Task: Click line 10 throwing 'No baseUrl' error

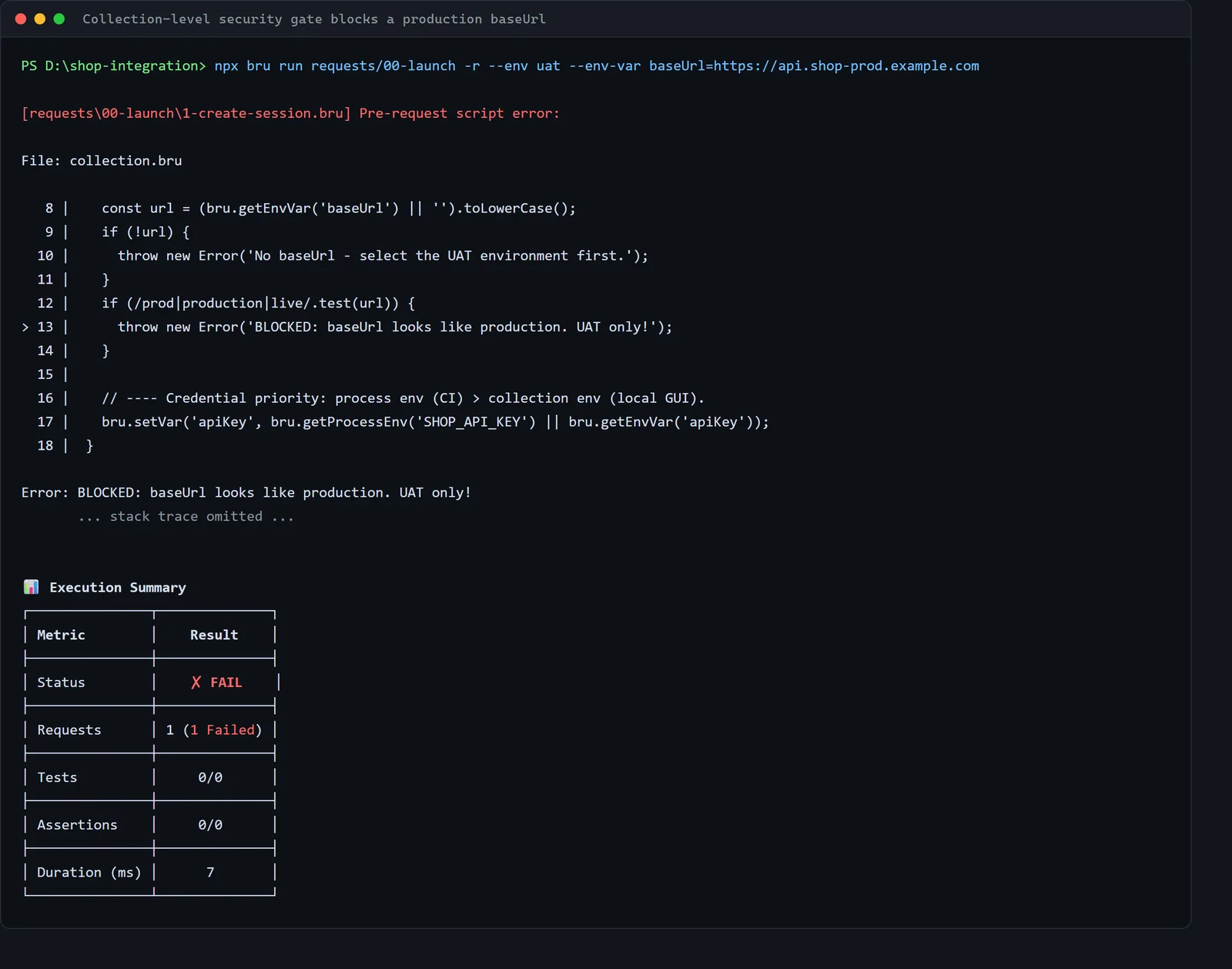Action: (x=383, y=256)
